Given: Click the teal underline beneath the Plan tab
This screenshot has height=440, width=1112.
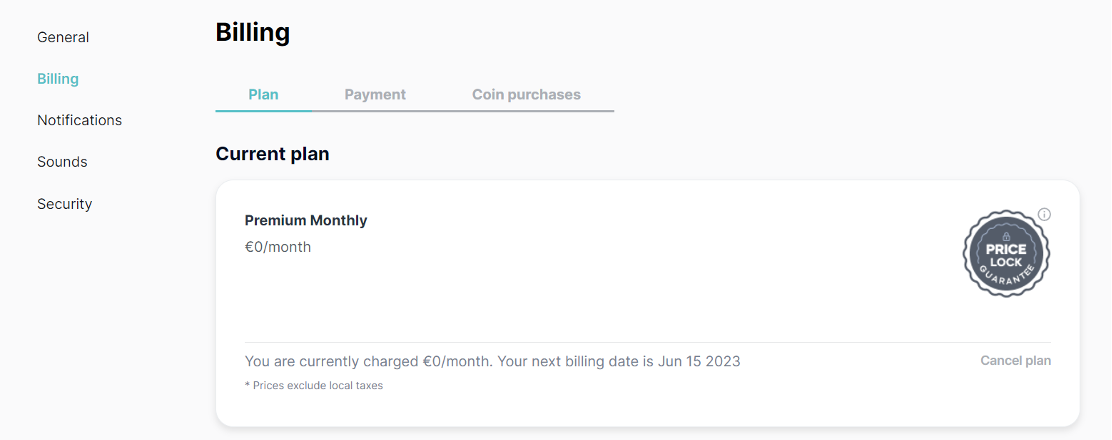Looking at the screenshot, I should point(263,110).
